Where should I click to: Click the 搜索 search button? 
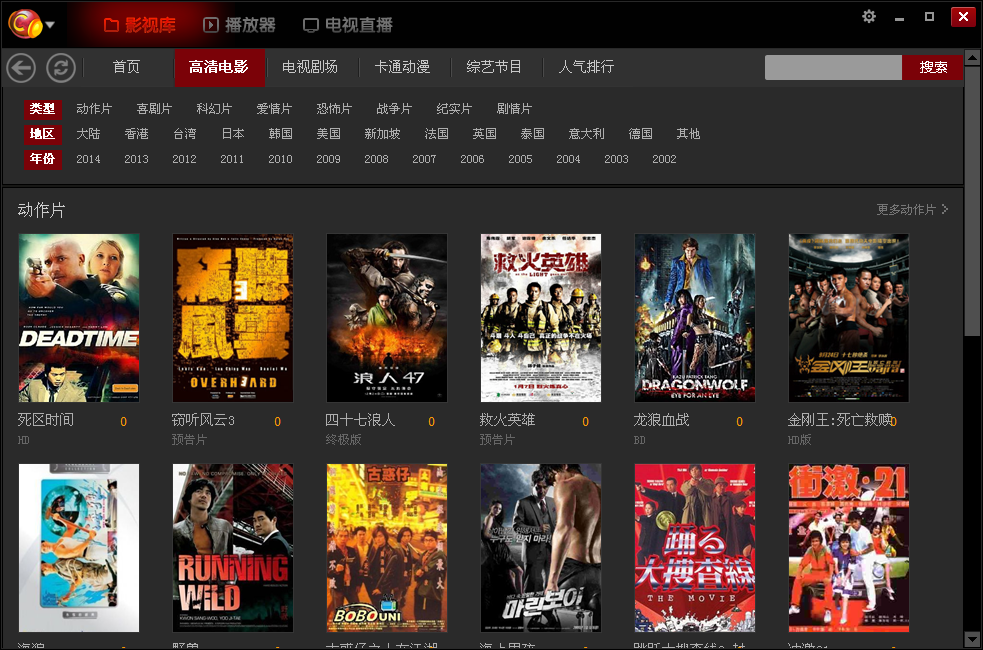point(933,67)
